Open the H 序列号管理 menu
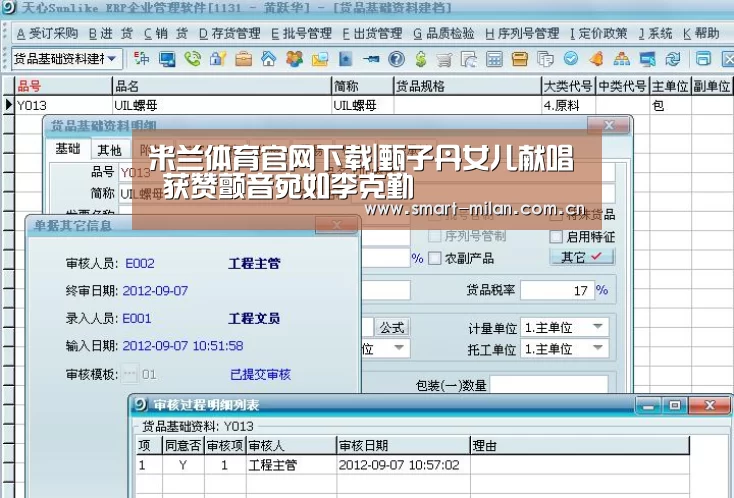734x498 pixels. tap(522, 34)
